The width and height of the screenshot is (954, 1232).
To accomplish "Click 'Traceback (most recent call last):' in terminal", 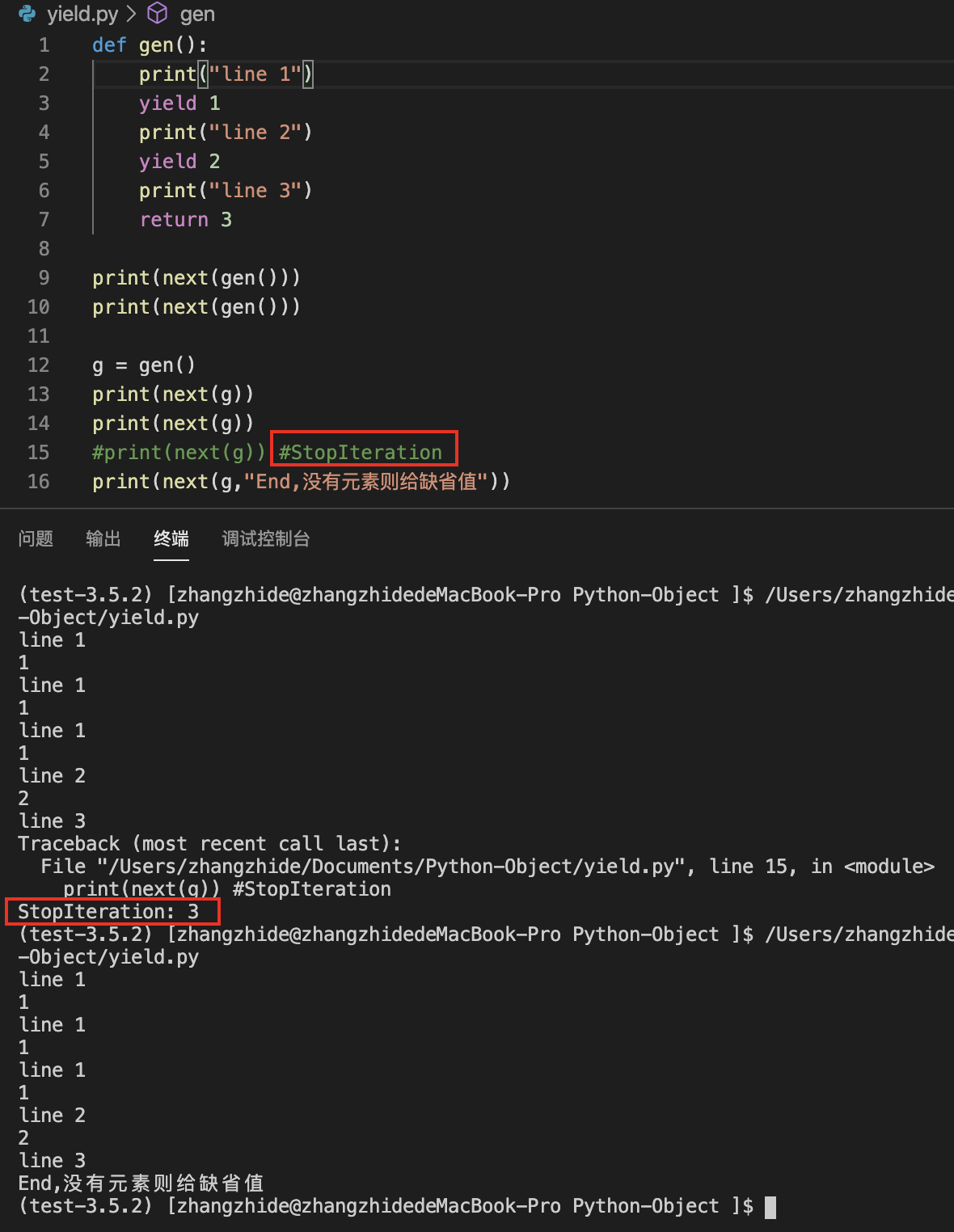I will (x=209, y=844).
